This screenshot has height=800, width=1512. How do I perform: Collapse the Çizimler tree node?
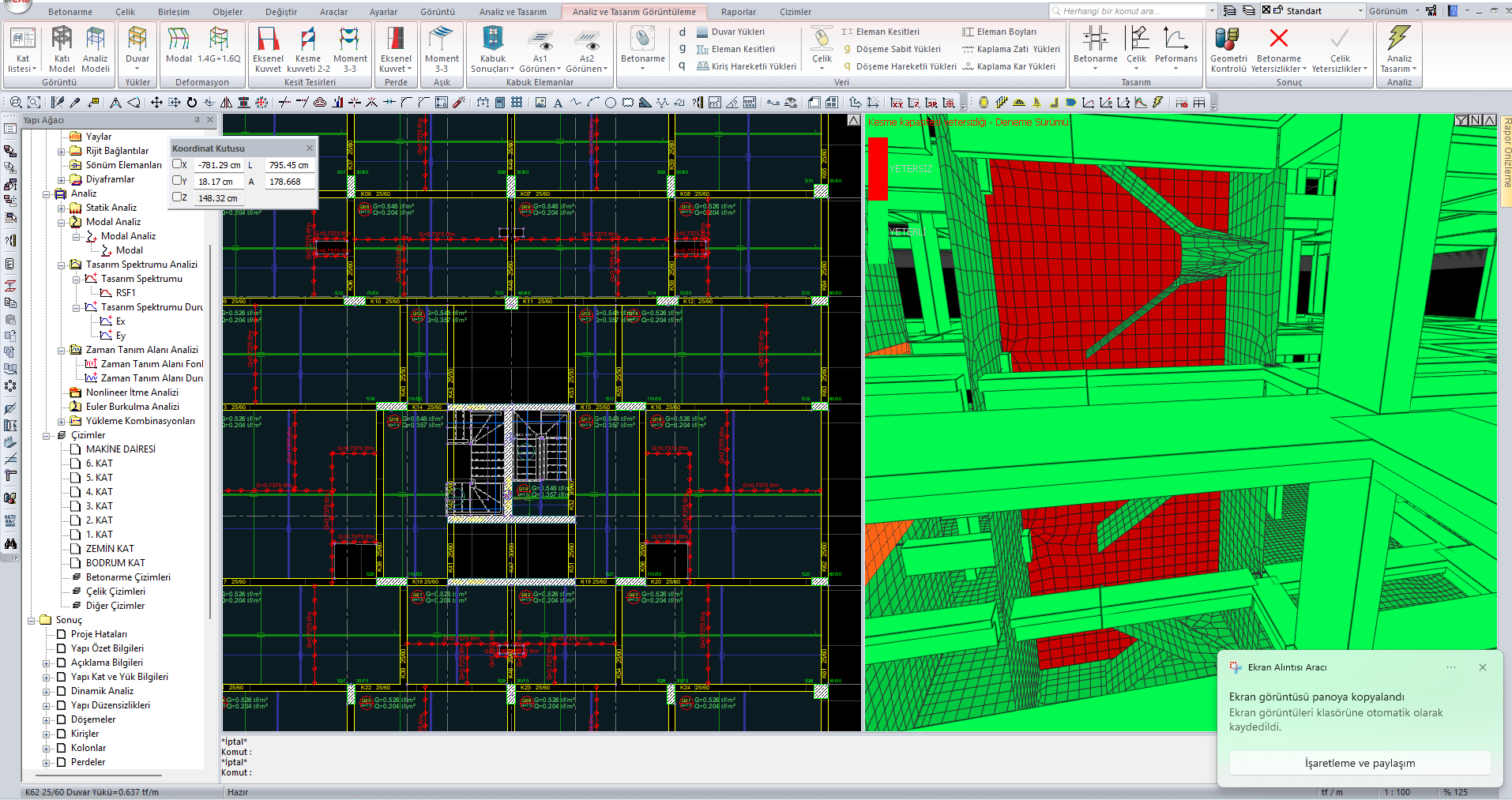pyautogui.click(x=47, y=436)
